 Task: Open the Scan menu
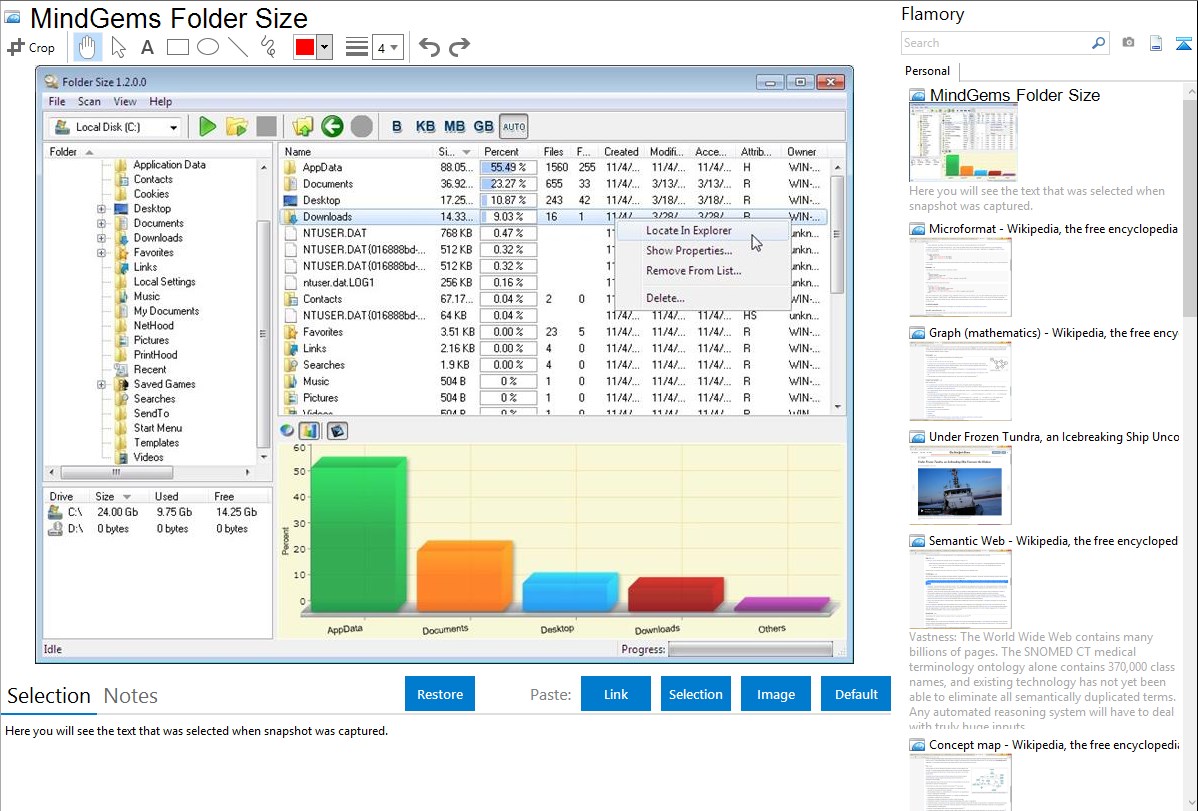point(89,102)
